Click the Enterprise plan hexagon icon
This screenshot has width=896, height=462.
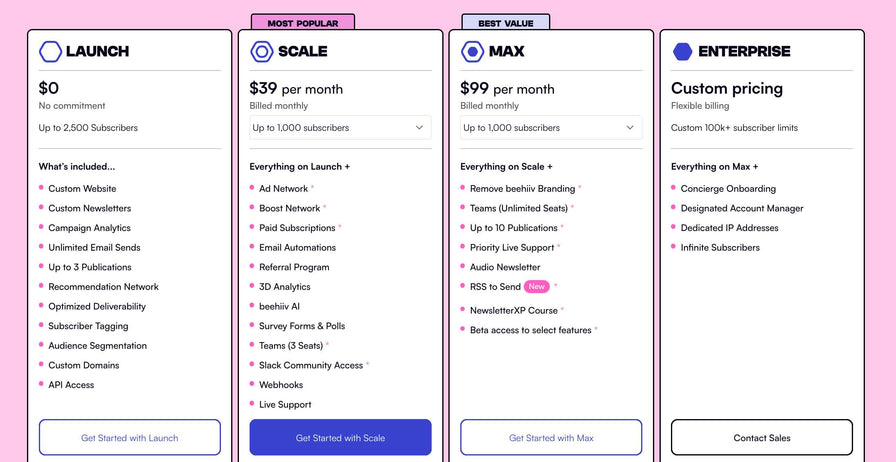(683, 51)
